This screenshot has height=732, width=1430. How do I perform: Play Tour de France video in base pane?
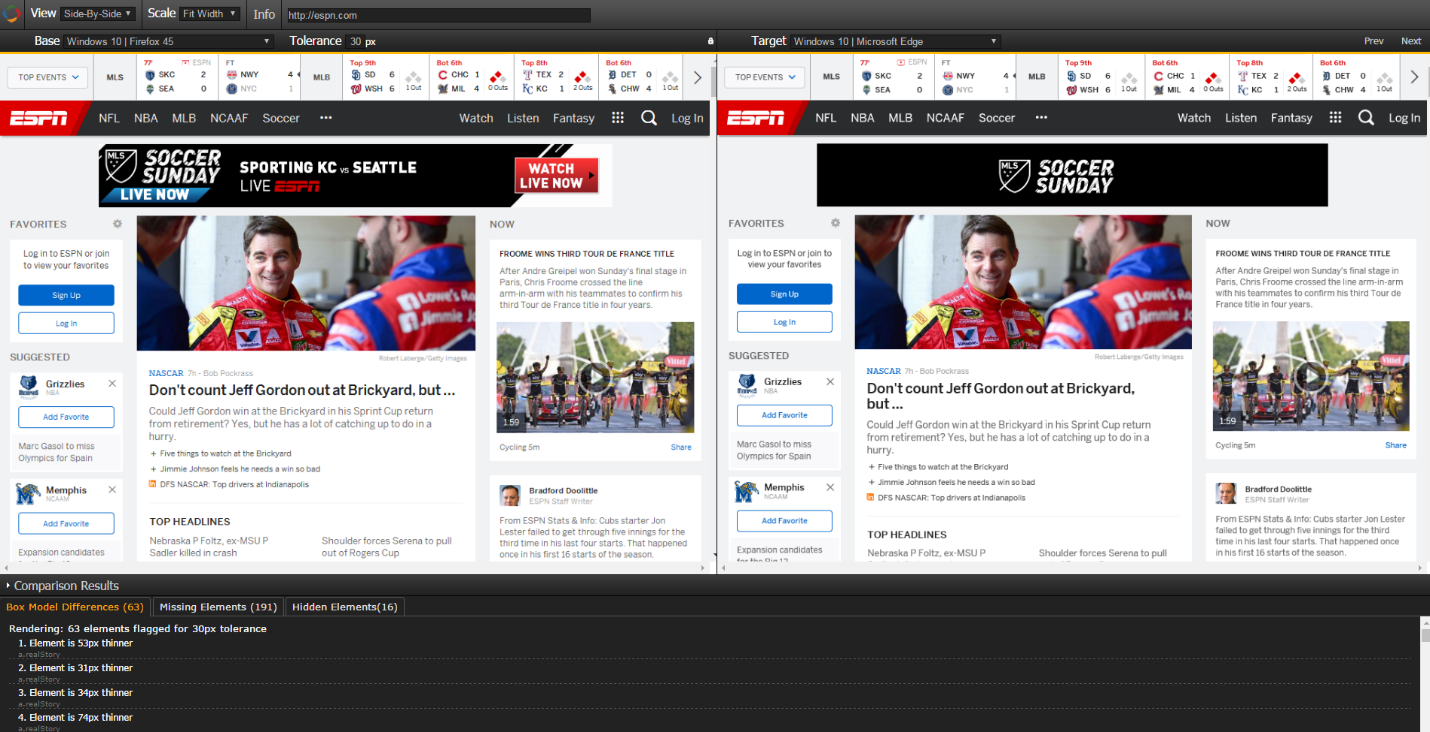click(x=595, y=377)
